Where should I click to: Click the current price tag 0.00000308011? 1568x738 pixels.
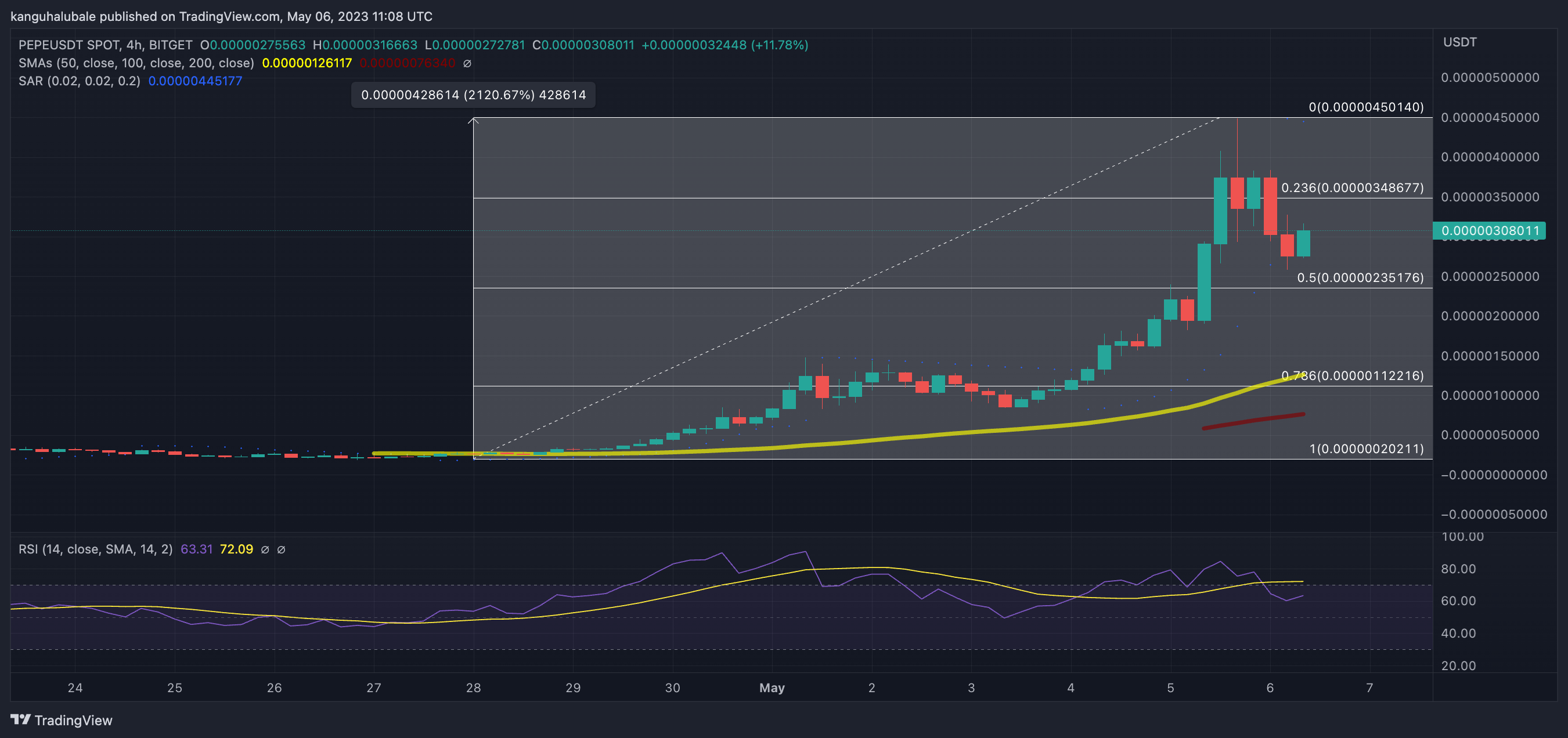(1490, 230)
